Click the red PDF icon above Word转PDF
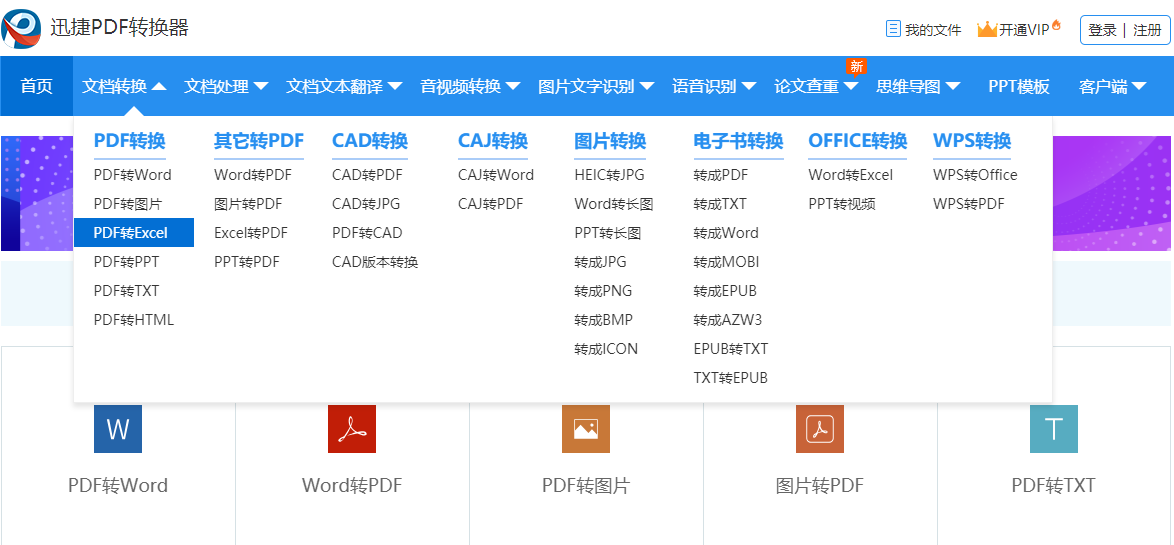This screenshot has height=545, width=1174. point(352,429)
